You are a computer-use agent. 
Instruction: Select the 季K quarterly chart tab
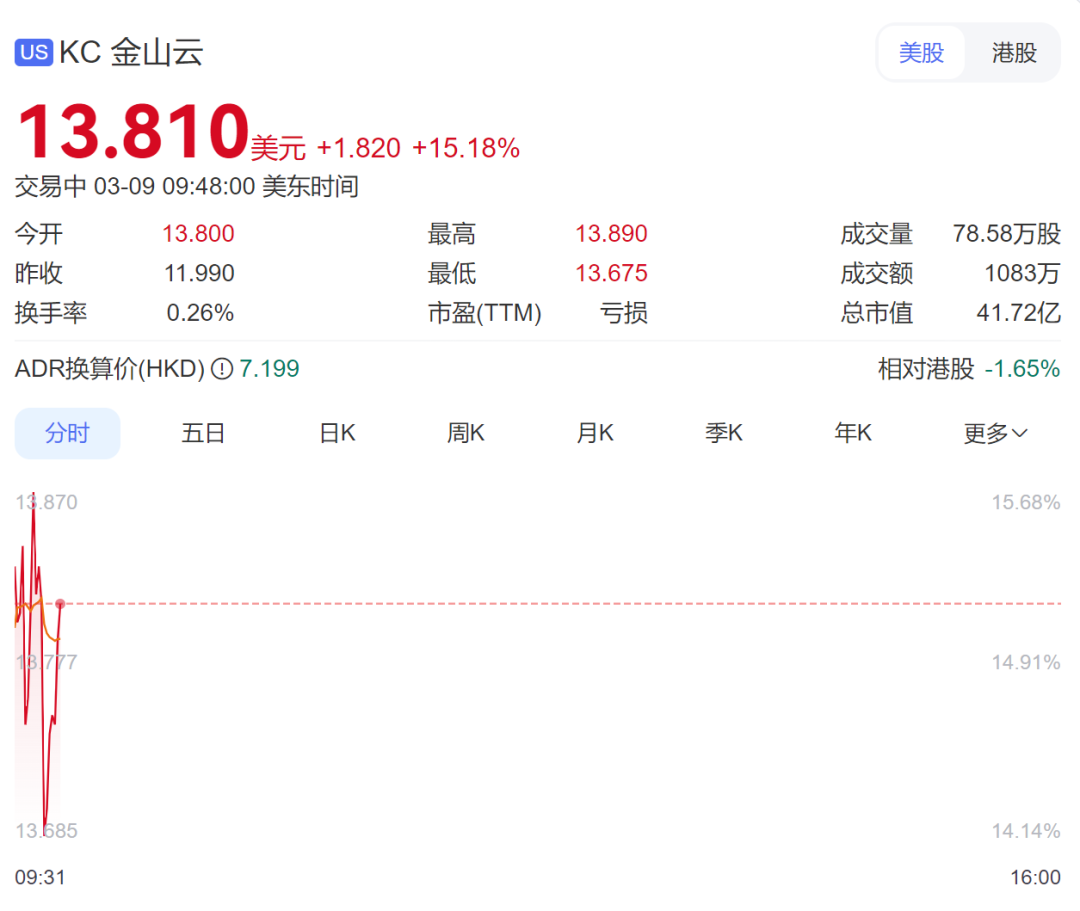[724, 433]
